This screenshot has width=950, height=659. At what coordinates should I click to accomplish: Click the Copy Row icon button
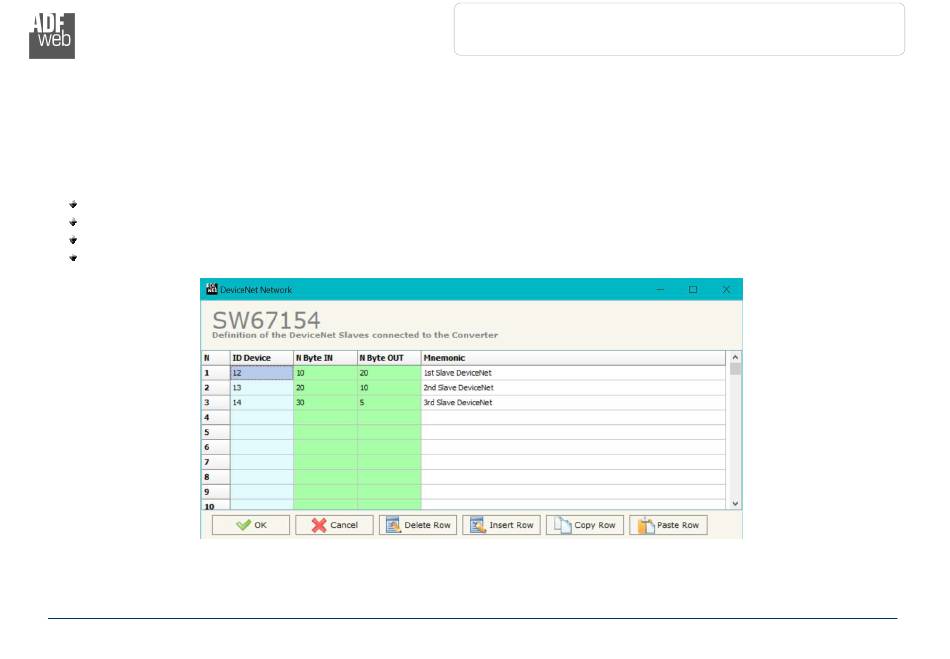click(x=585, y=525)
